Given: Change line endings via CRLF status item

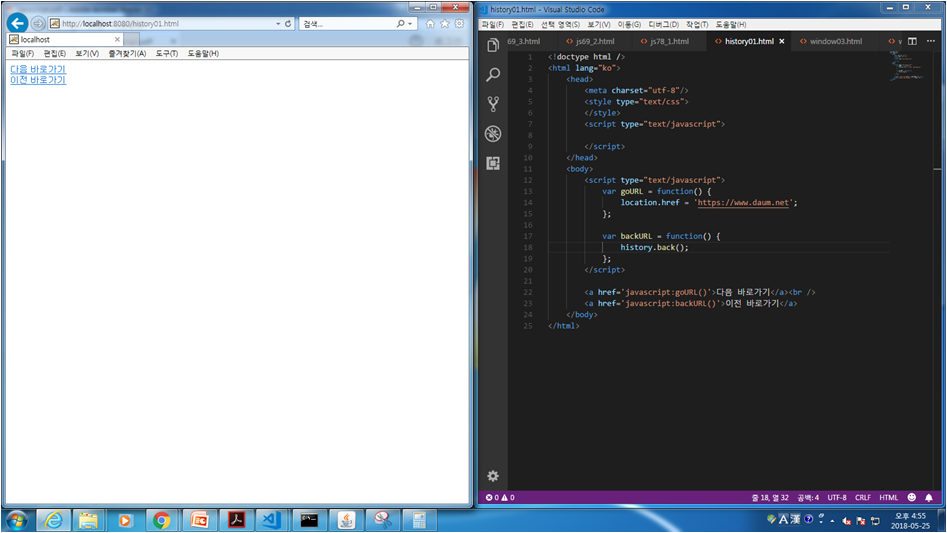Looking at the screenshot, I should tap(862, 497).
